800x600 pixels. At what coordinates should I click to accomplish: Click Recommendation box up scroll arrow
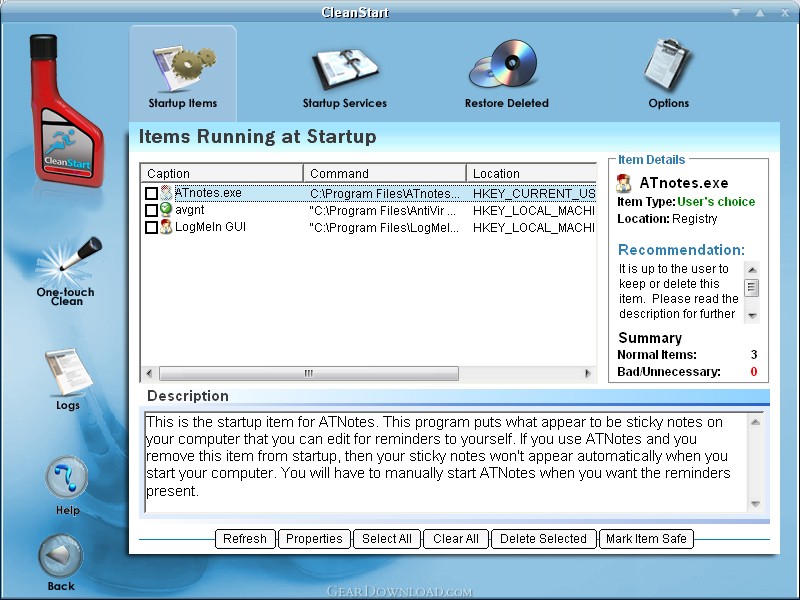[752, 269]
